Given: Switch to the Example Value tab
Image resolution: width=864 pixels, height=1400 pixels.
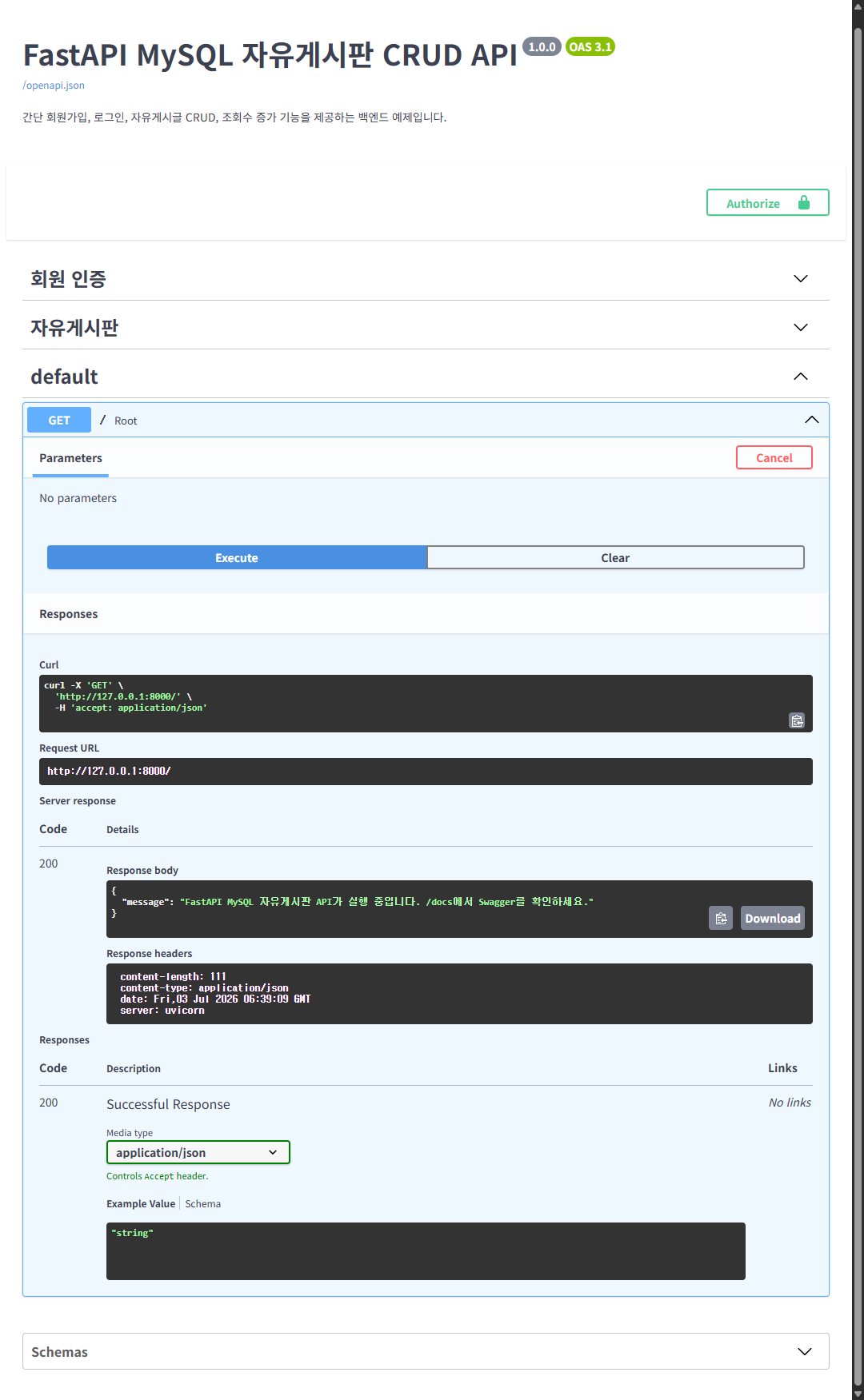Looking at the screenshot, I should coord(141,1204).
